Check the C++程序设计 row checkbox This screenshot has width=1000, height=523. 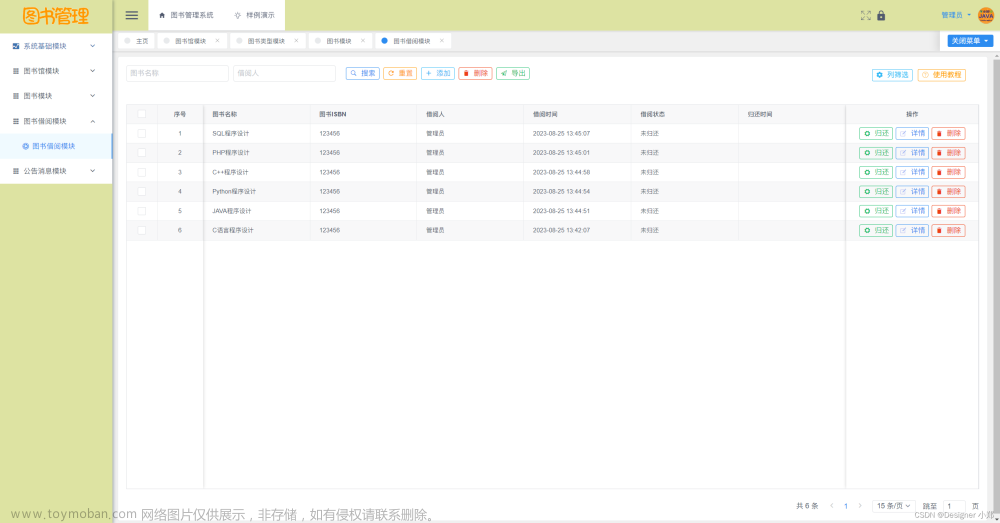(142, 172)
